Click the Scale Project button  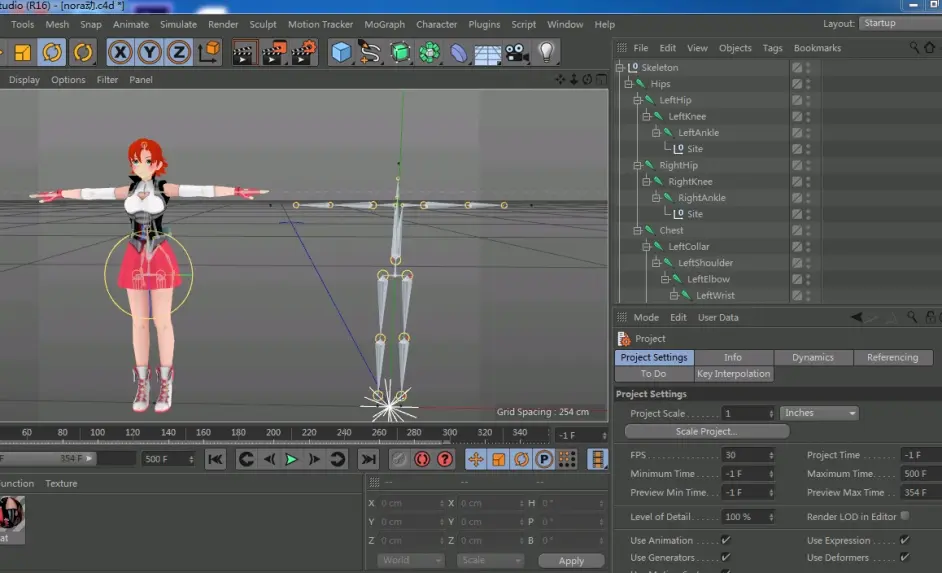click(706, 432)
